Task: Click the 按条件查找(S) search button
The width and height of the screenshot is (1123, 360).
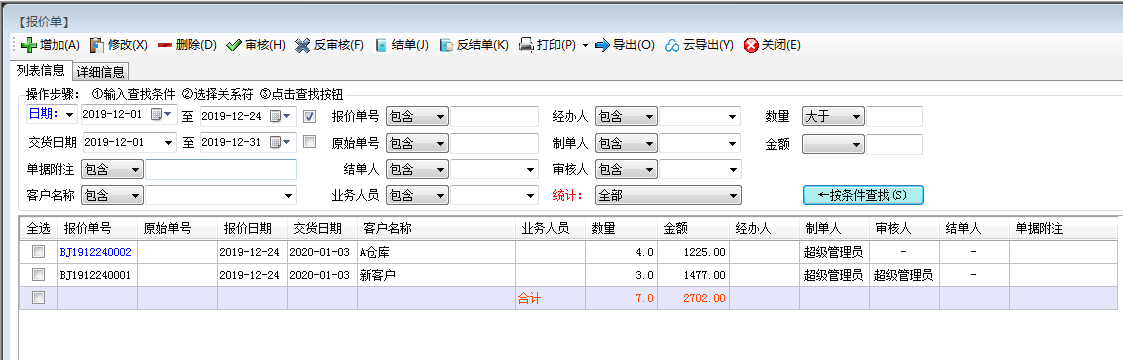Action: (x=863, y=195)
